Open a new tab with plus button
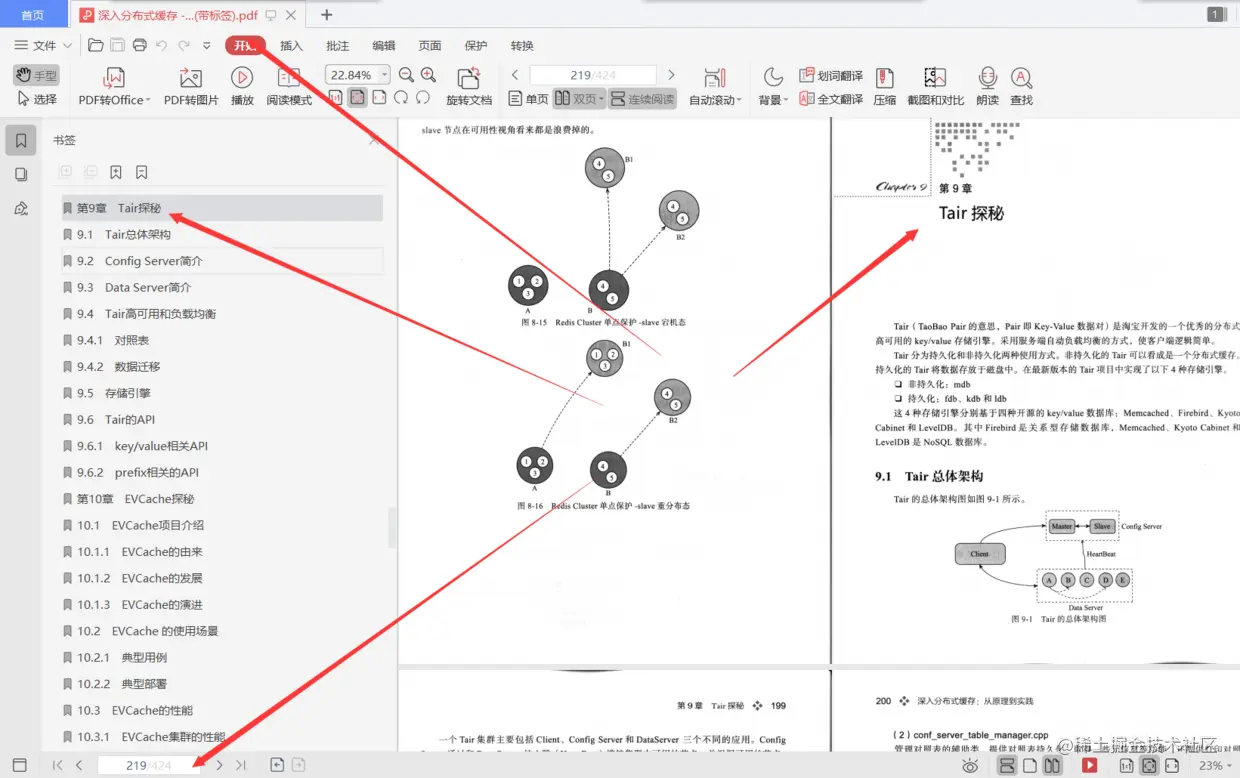The height and width of the screenshot is (778, 1240). (x=327, y=14)
